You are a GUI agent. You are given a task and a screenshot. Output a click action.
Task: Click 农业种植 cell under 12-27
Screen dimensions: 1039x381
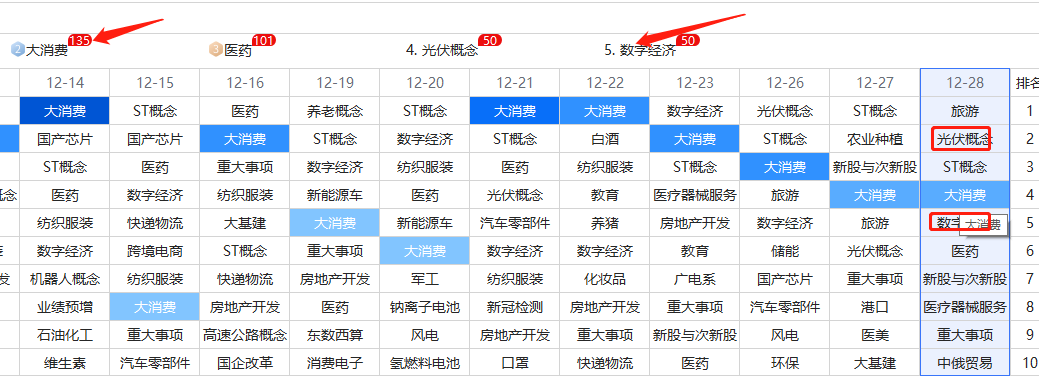point(875,139)
